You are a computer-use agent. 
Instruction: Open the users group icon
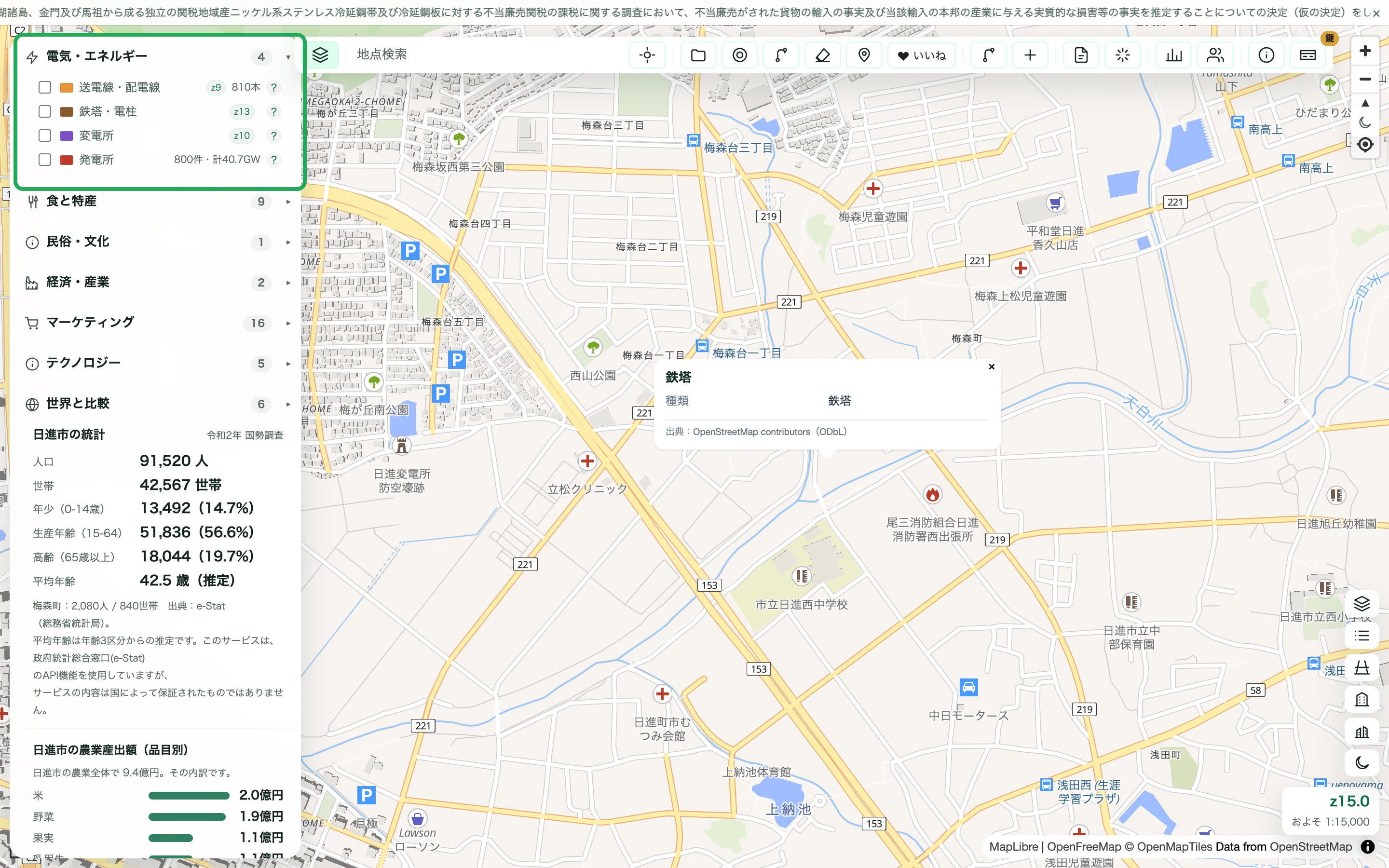tap(1215, 55)
